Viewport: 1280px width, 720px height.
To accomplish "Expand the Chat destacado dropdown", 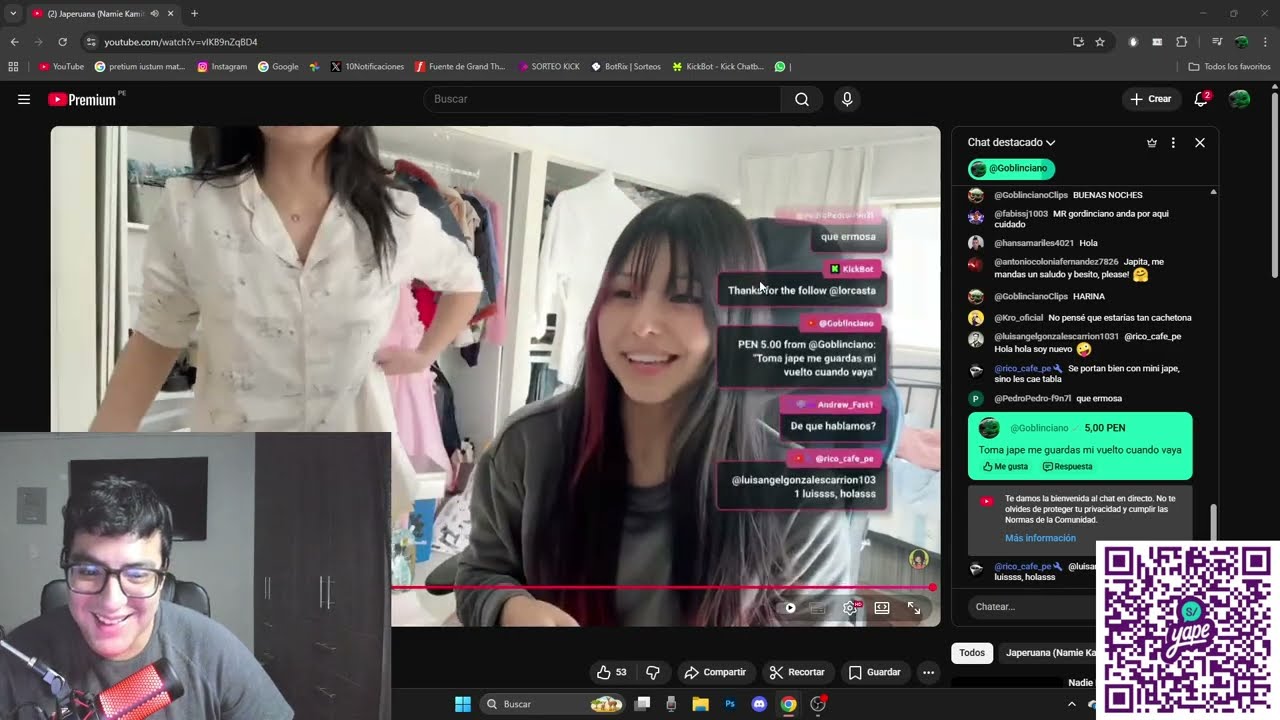I will (x=1011, y=143).
